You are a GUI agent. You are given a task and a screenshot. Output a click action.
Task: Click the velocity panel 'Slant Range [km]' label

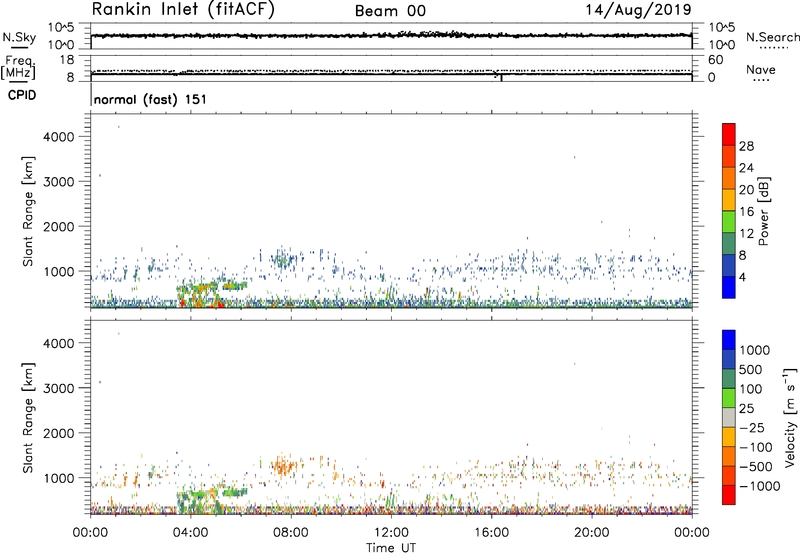coord(28,418)
